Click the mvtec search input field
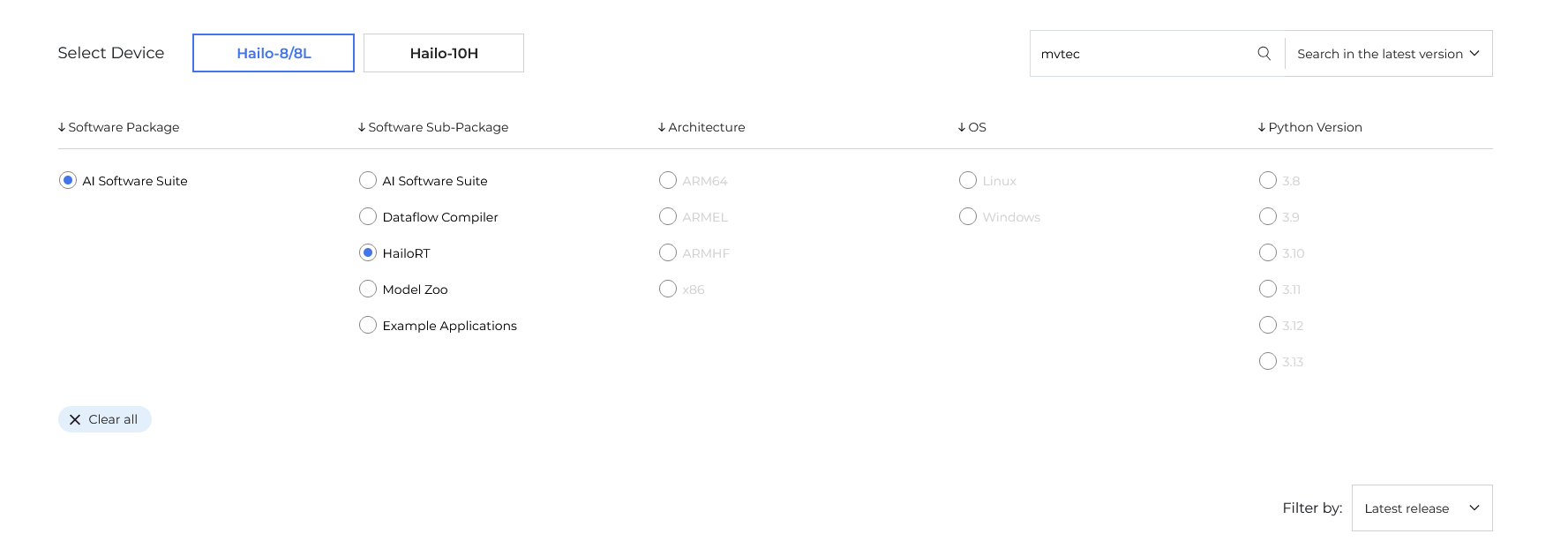The image size is (1568, 549). point(1143,54)
